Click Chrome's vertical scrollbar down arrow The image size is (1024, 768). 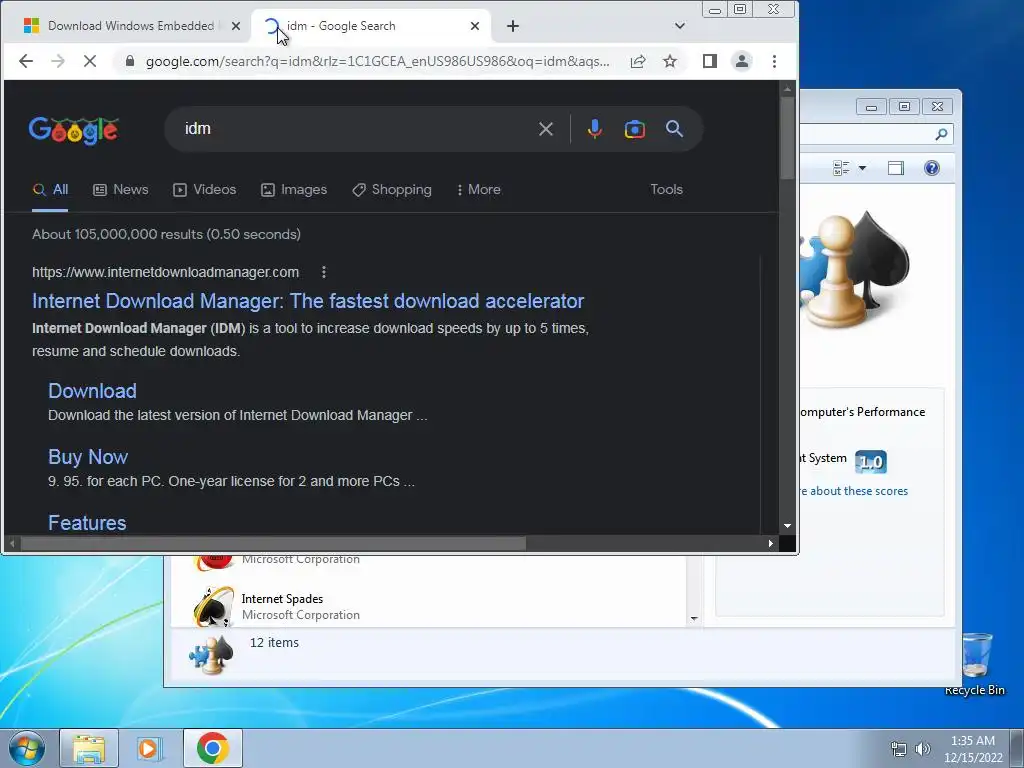(x=788, y=526)
